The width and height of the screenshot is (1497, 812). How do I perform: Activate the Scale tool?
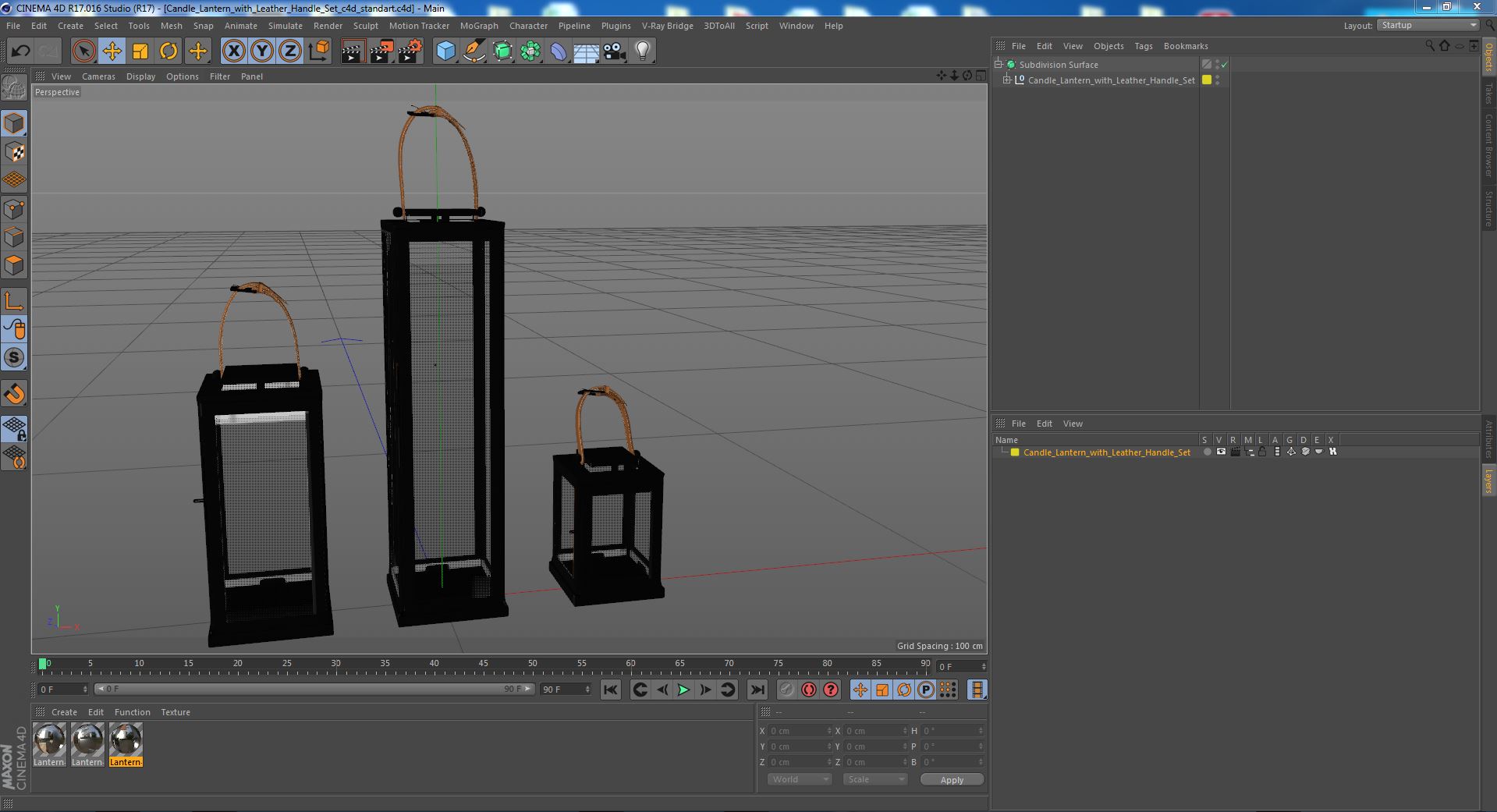pos(140,51)
